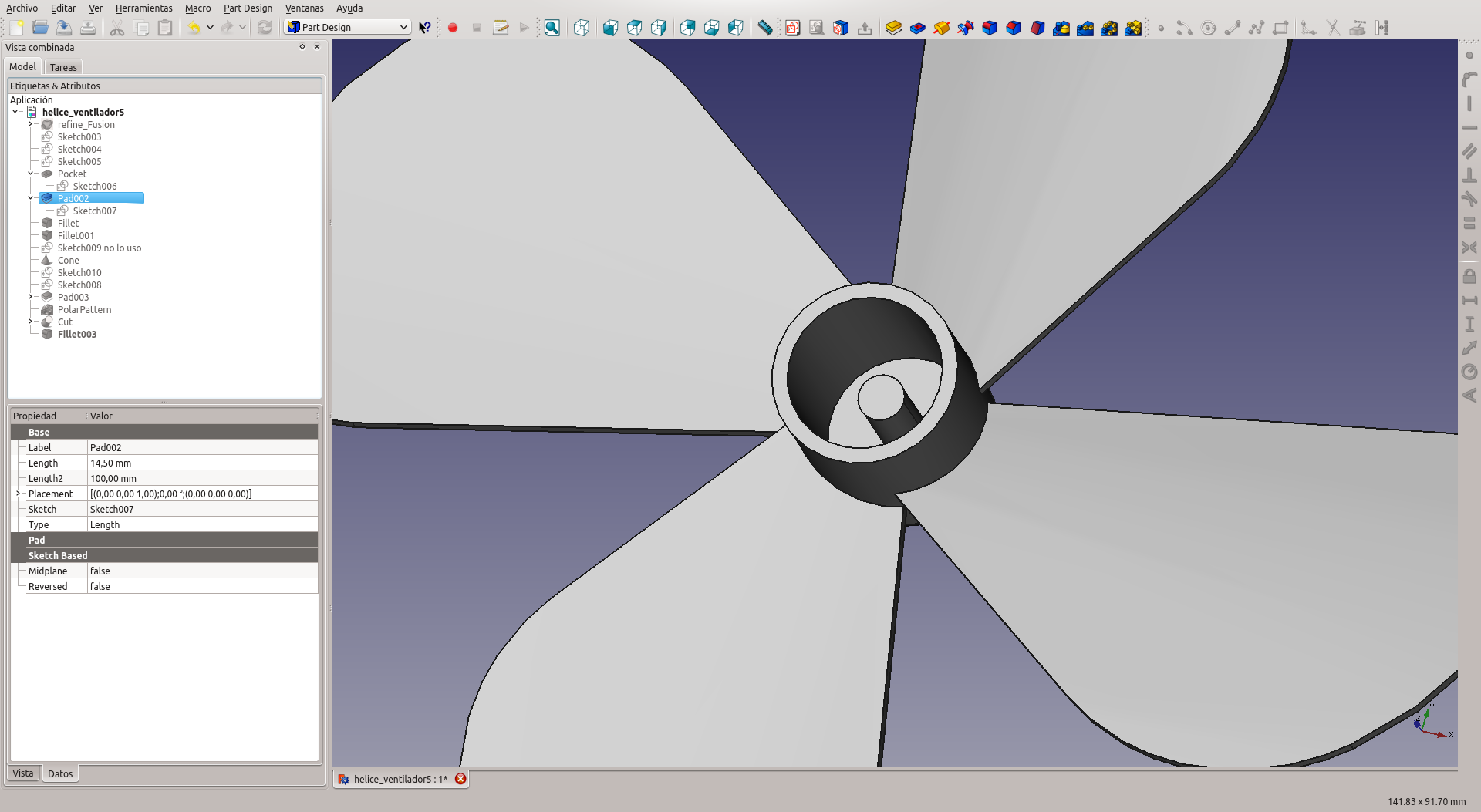The height and width of the screenshot is (812, 1481).
Task: Click the Propiedad column header
Action: 48,416
